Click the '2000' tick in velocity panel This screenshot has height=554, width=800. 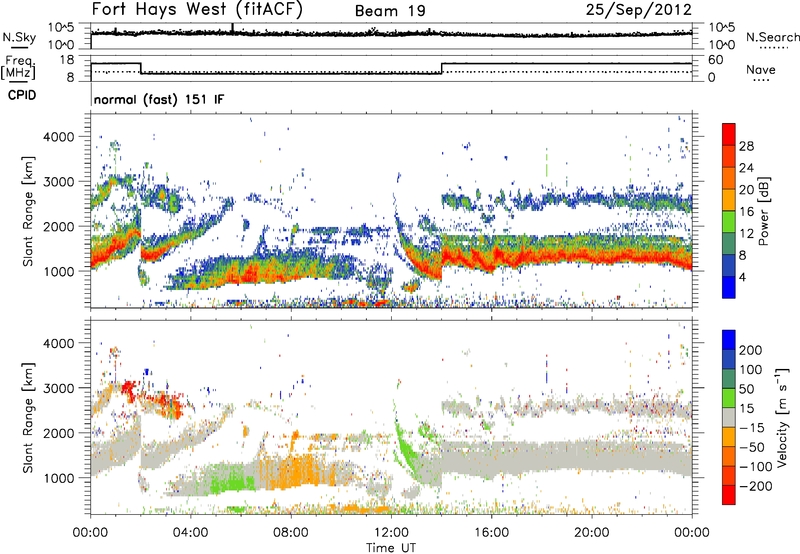coord(59,433)
